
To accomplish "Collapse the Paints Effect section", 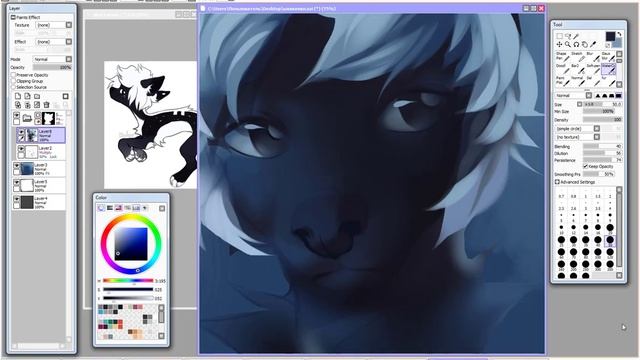I will pyautogui.click(x=13, y=17).
